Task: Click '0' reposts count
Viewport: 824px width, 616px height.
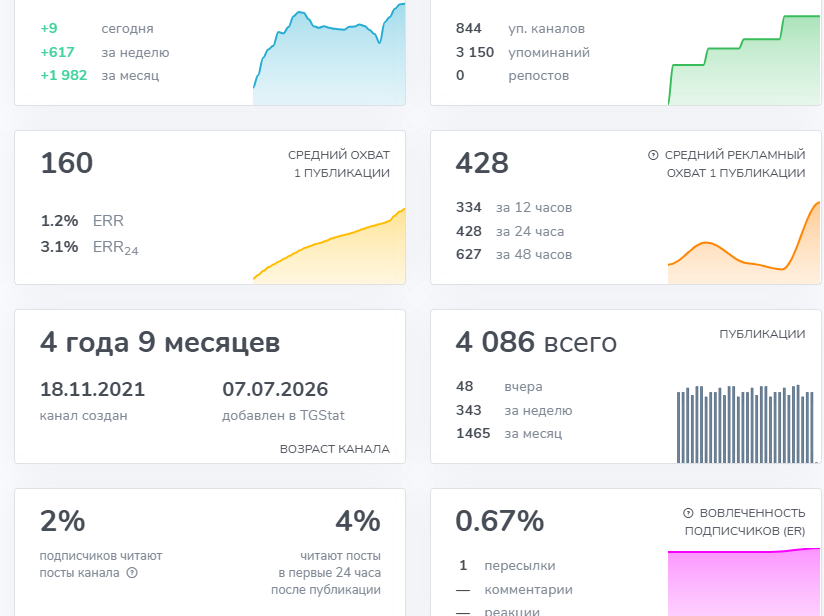Action: click(x=460, y=75)
